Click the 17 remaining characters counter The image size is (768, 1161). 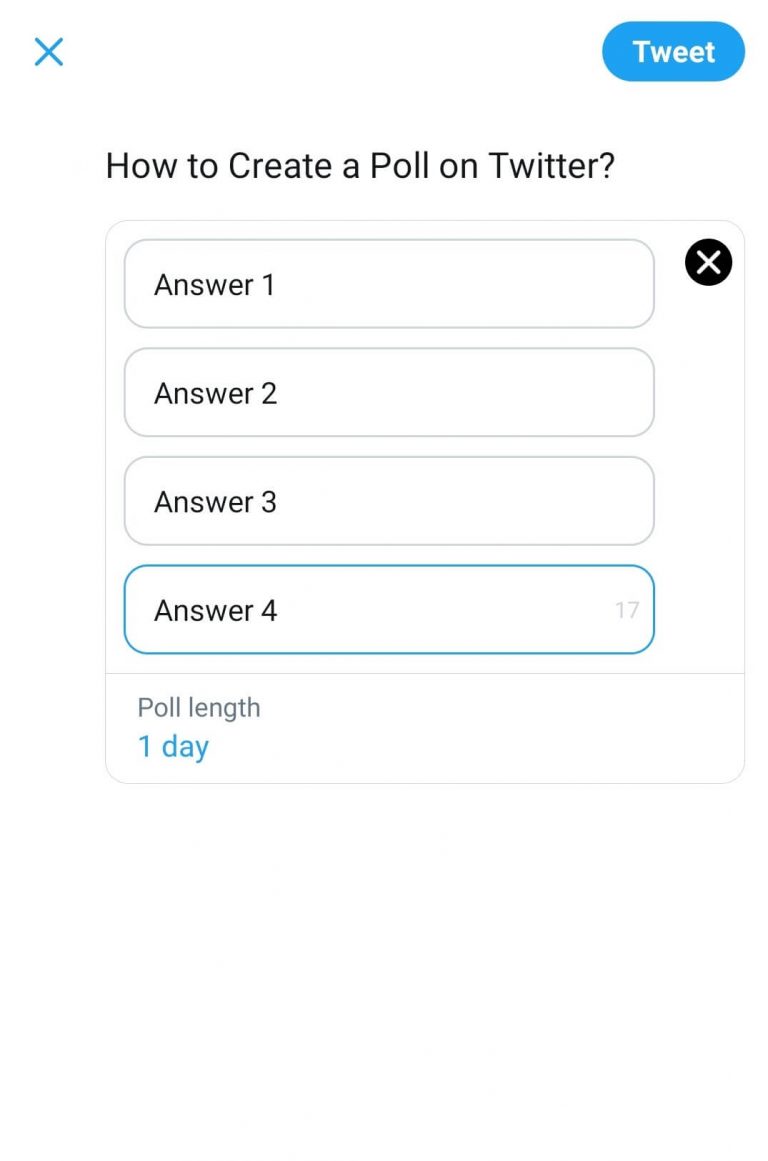(627, 610)
